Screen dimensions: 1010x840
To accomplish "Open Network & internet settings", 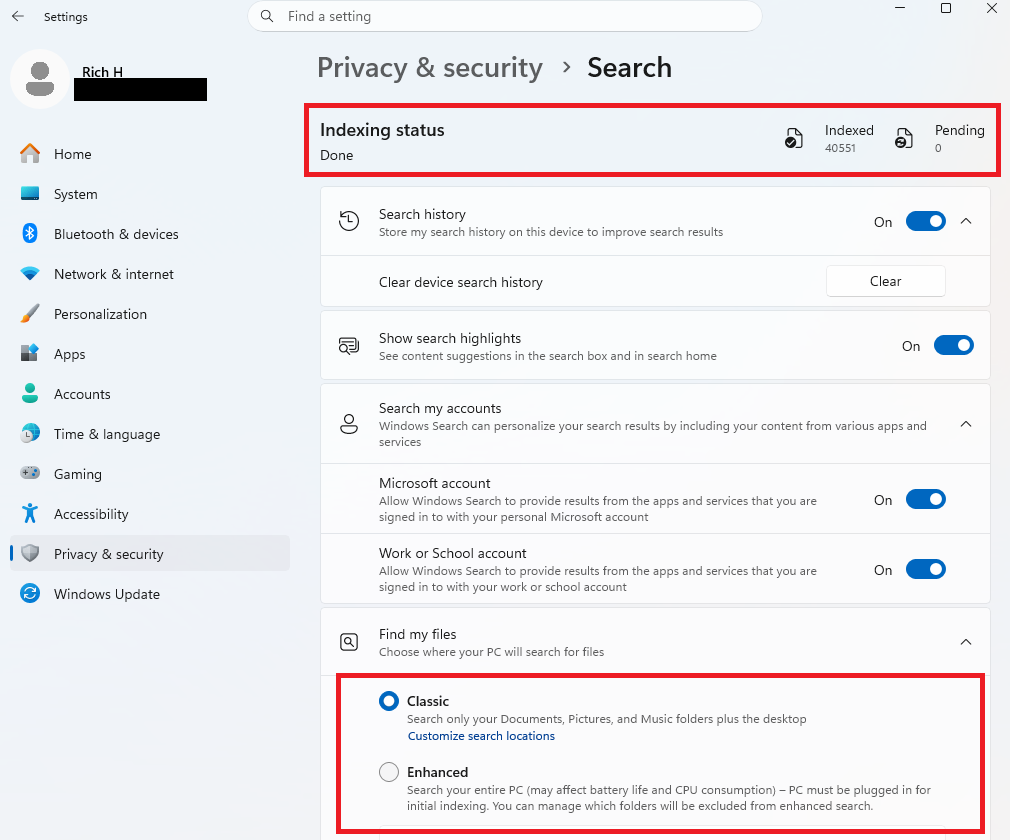I will pos(149,274).
